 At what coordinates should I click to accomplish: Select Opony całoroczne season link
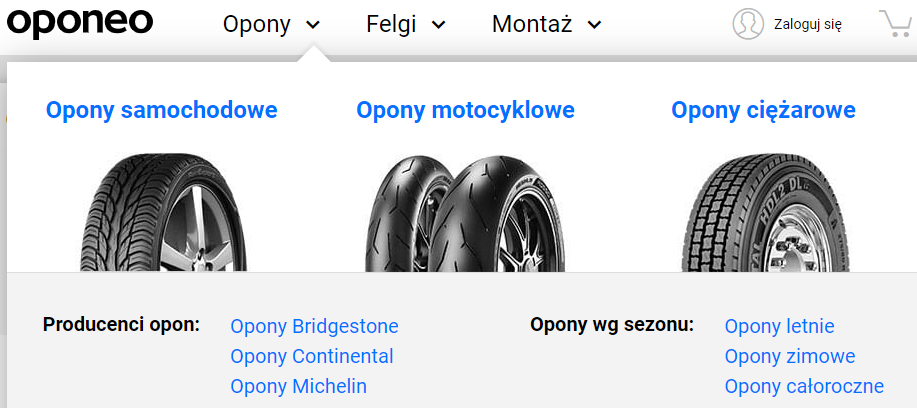804,386
